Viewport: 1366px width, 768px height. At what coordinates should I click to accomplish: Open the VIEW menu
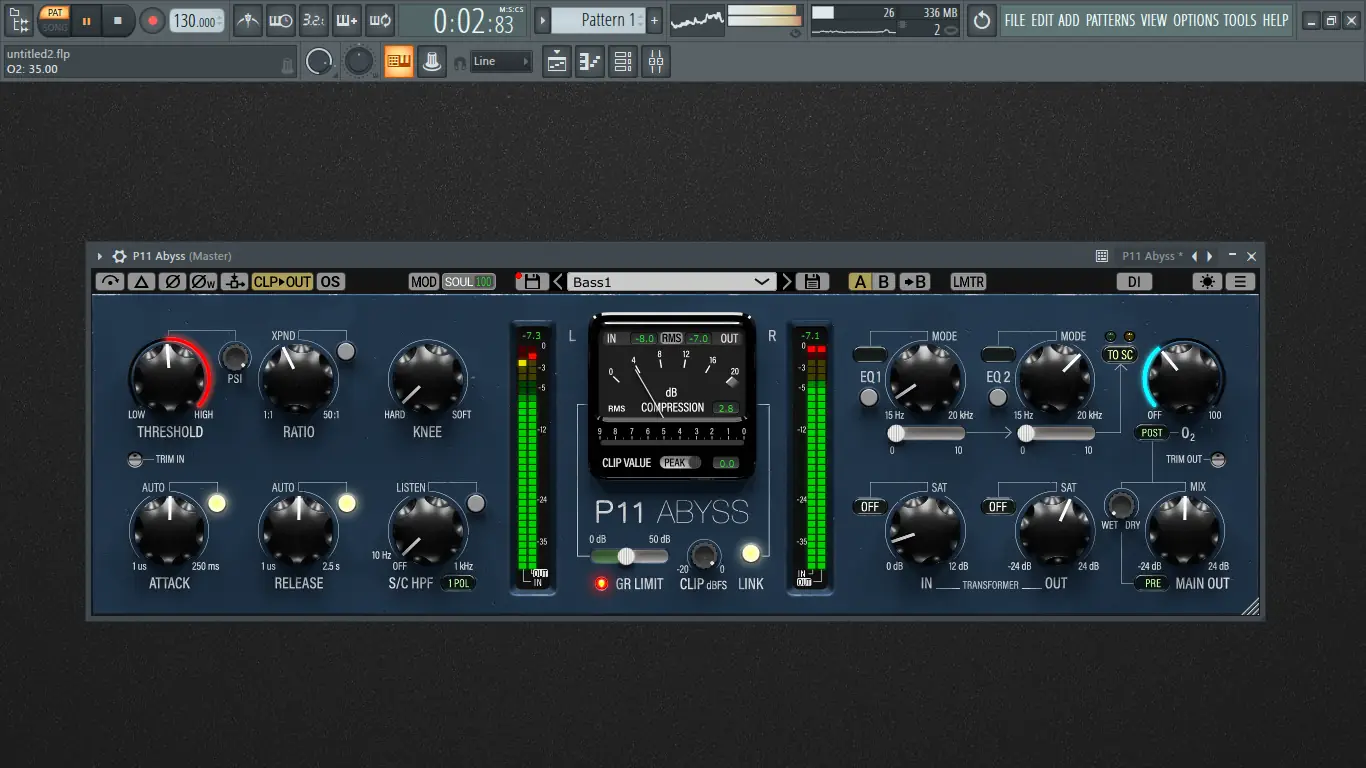1154,20
